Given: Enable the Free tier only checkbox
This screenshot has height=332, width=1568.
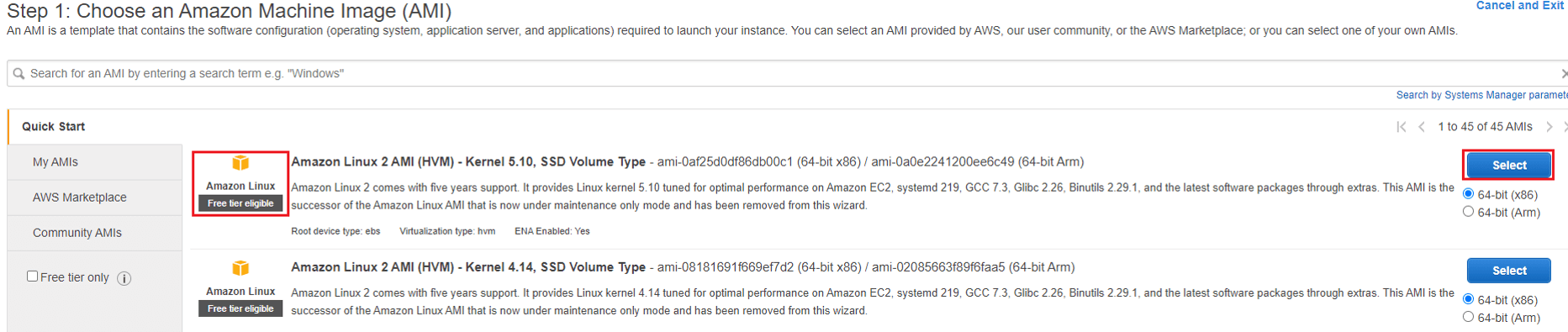Looking at the screenshot, I should pyautogui.click(x=32, y=276).
